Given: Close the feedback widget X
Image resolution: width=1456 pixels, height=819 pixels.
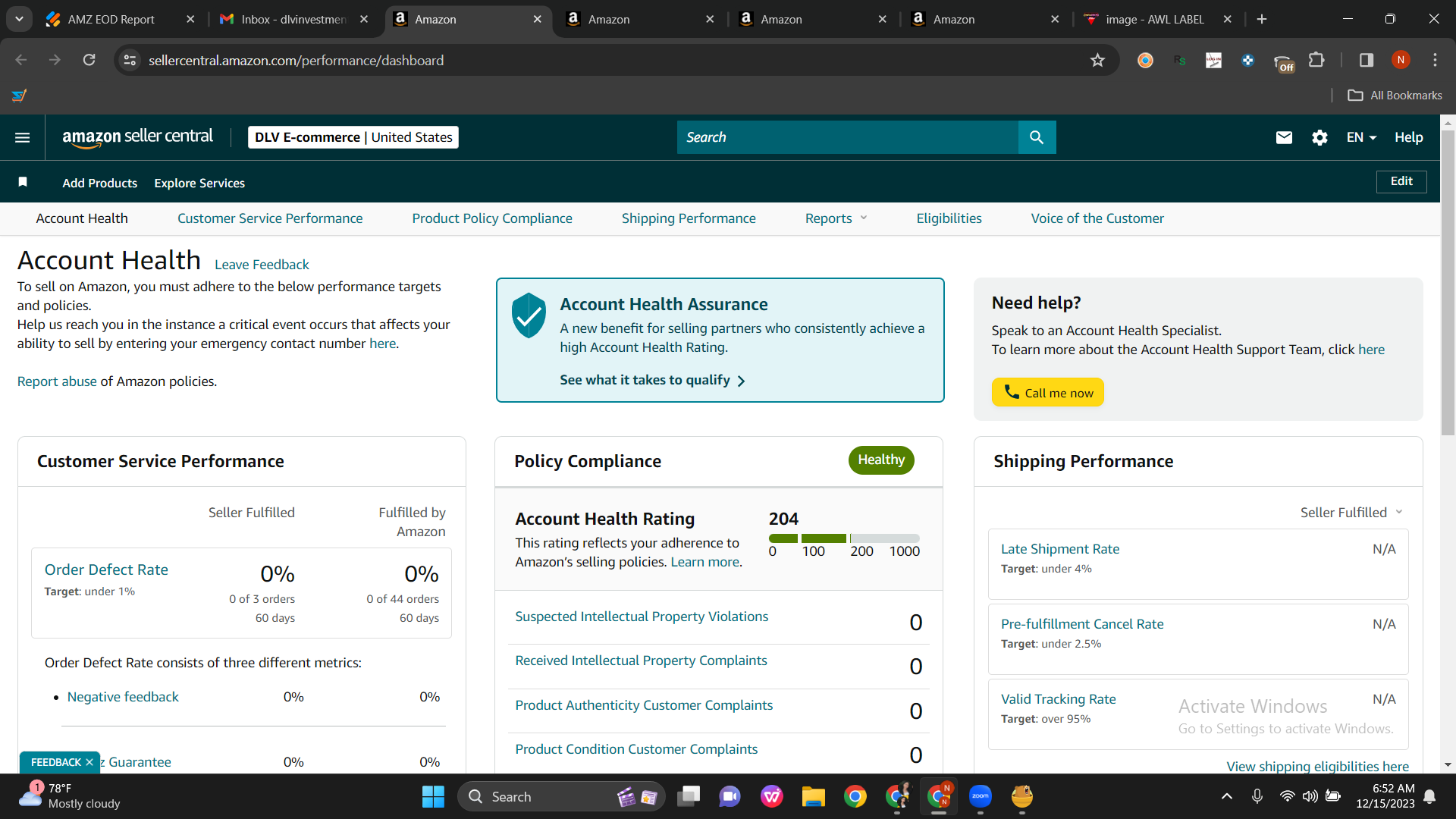Looking at the screenshot, I should 89,762.
